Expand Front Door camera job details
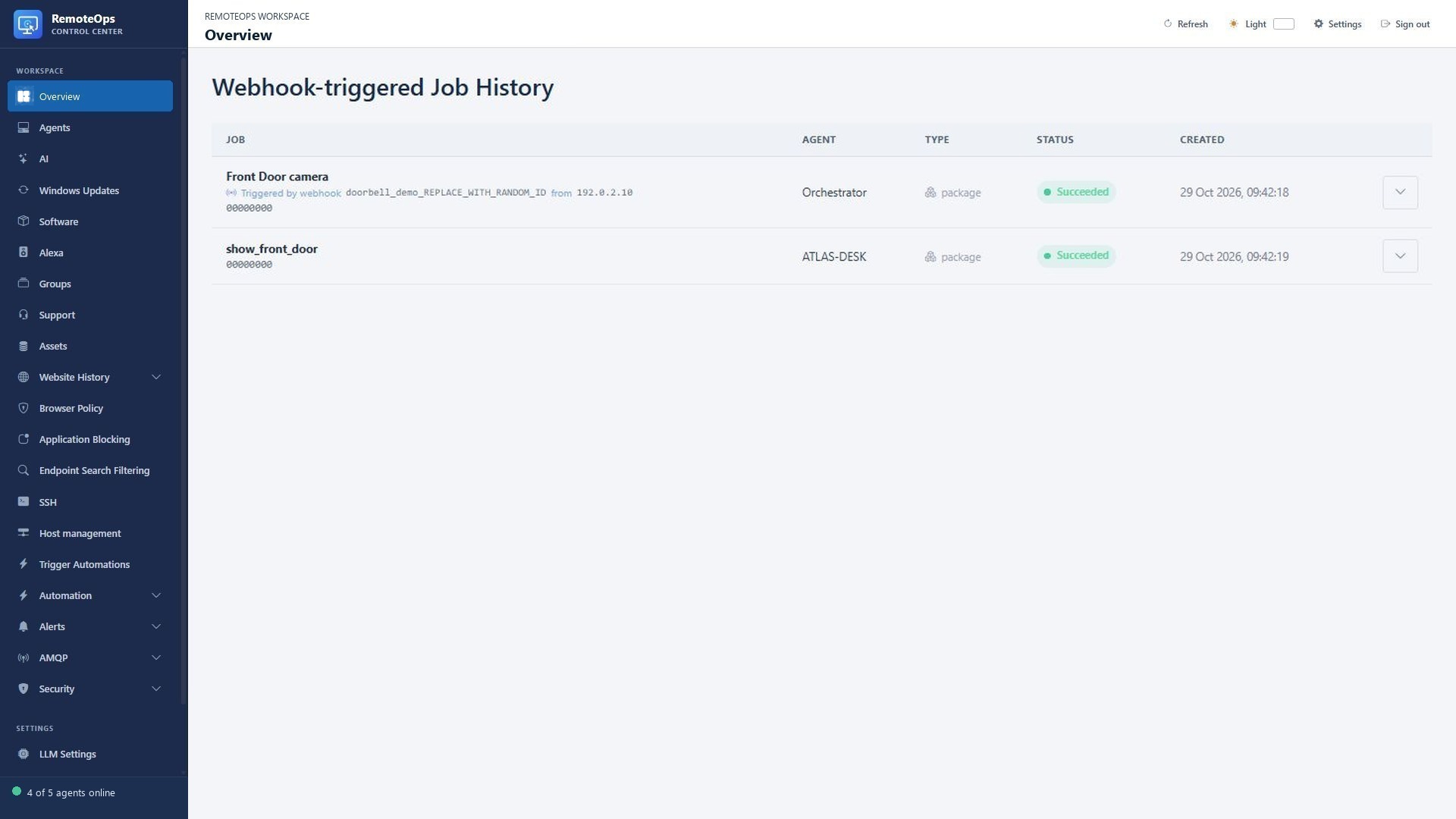This screenshot has height=819, width=1456. 1400,192
